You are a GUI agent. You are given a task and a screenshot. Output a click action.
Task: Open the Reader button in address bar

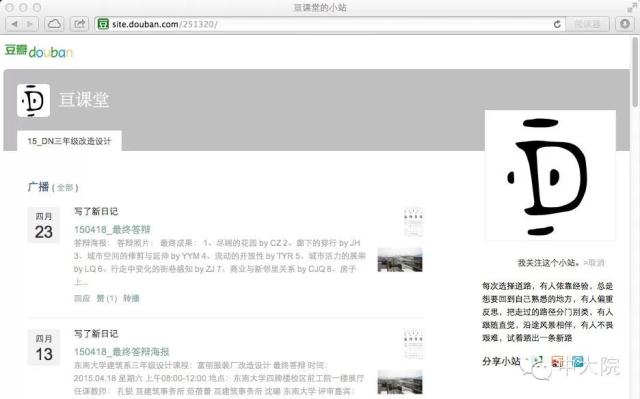coord(587,24)
